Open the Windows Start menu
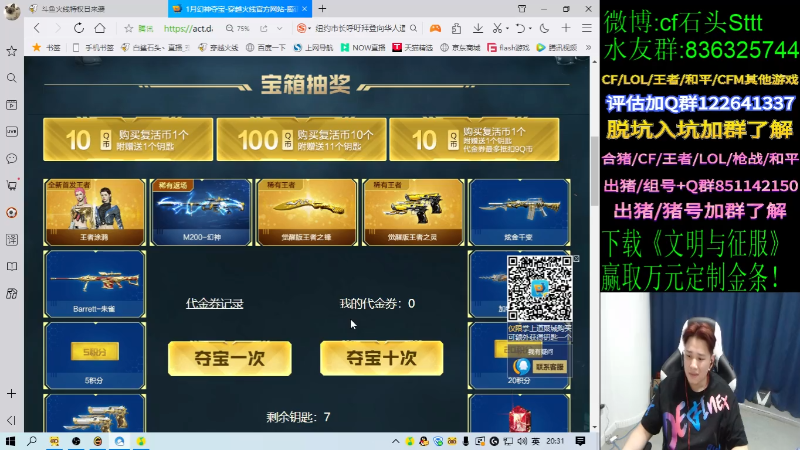Viewport: 800px width, 450px height. click(10, 441)
